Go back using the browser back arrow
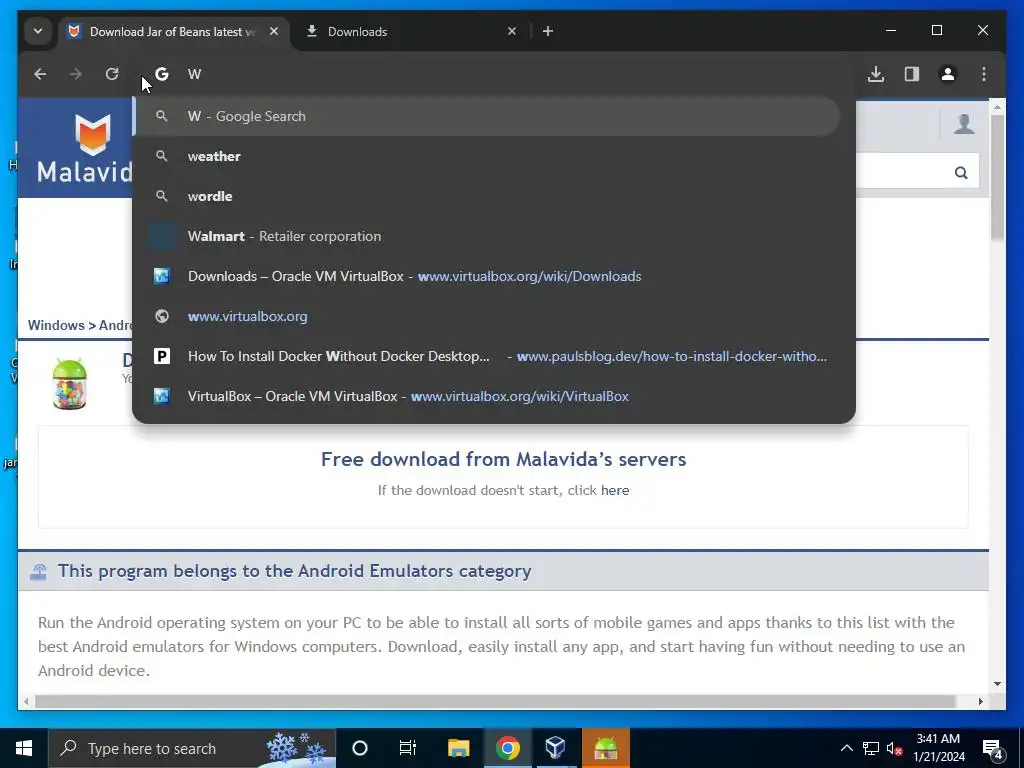This screenshot has height=768, width=1024. coord(40,74)
